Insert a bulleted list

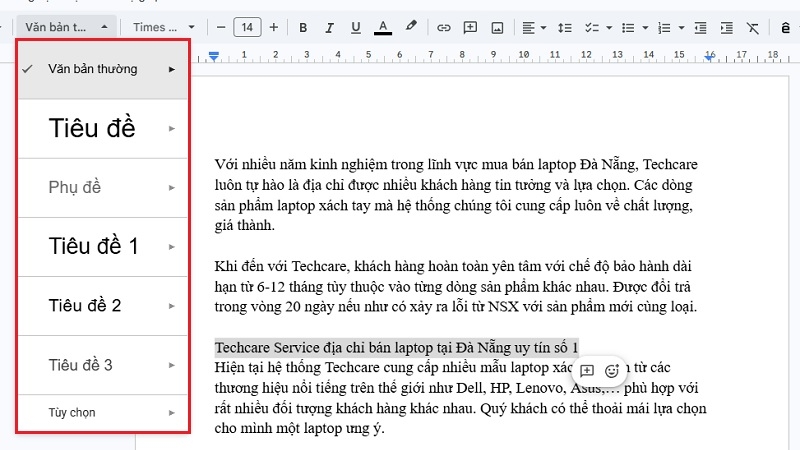point(628,28)
